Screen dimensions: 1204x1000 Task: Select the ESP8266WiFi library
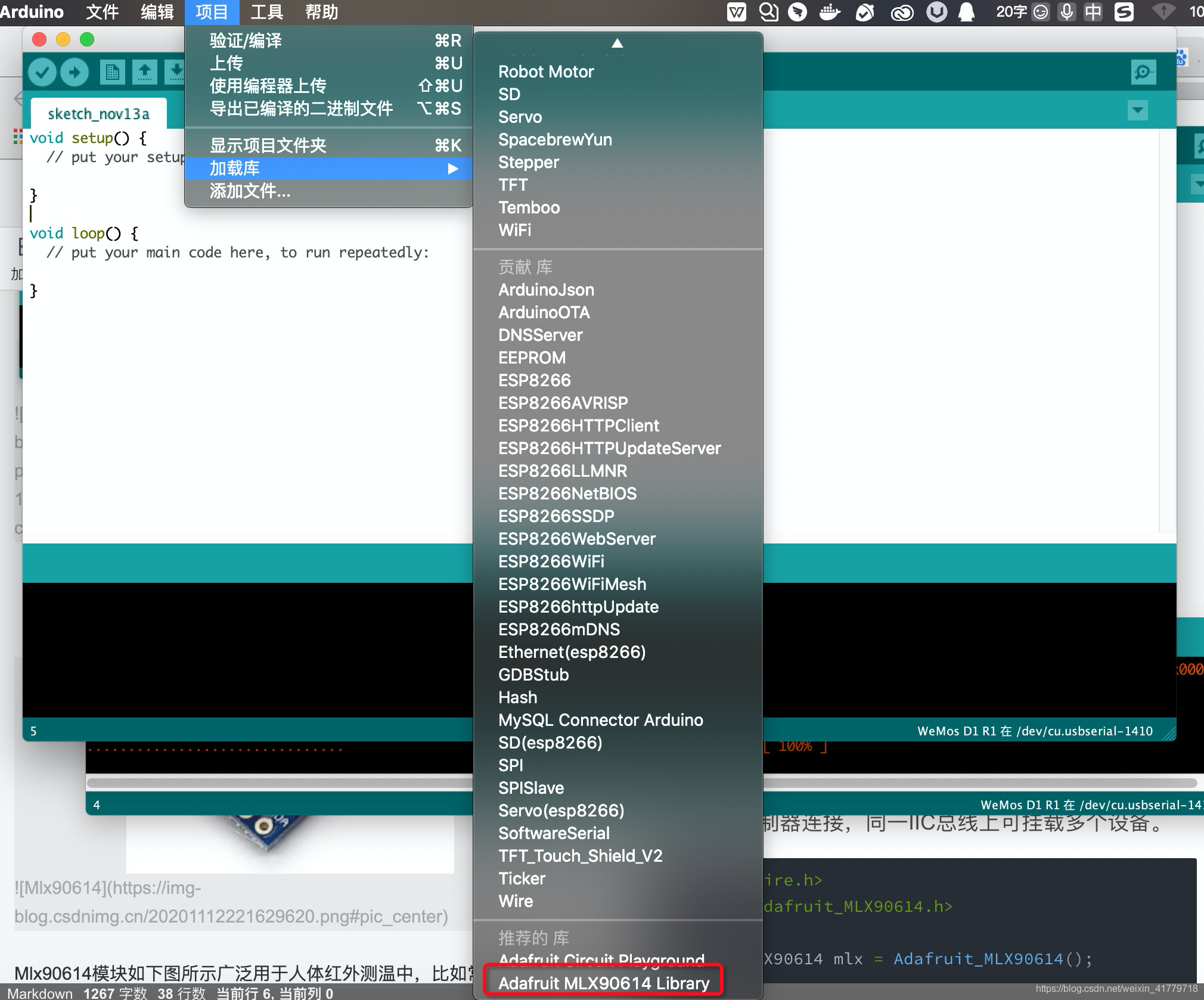click(618, 561)
